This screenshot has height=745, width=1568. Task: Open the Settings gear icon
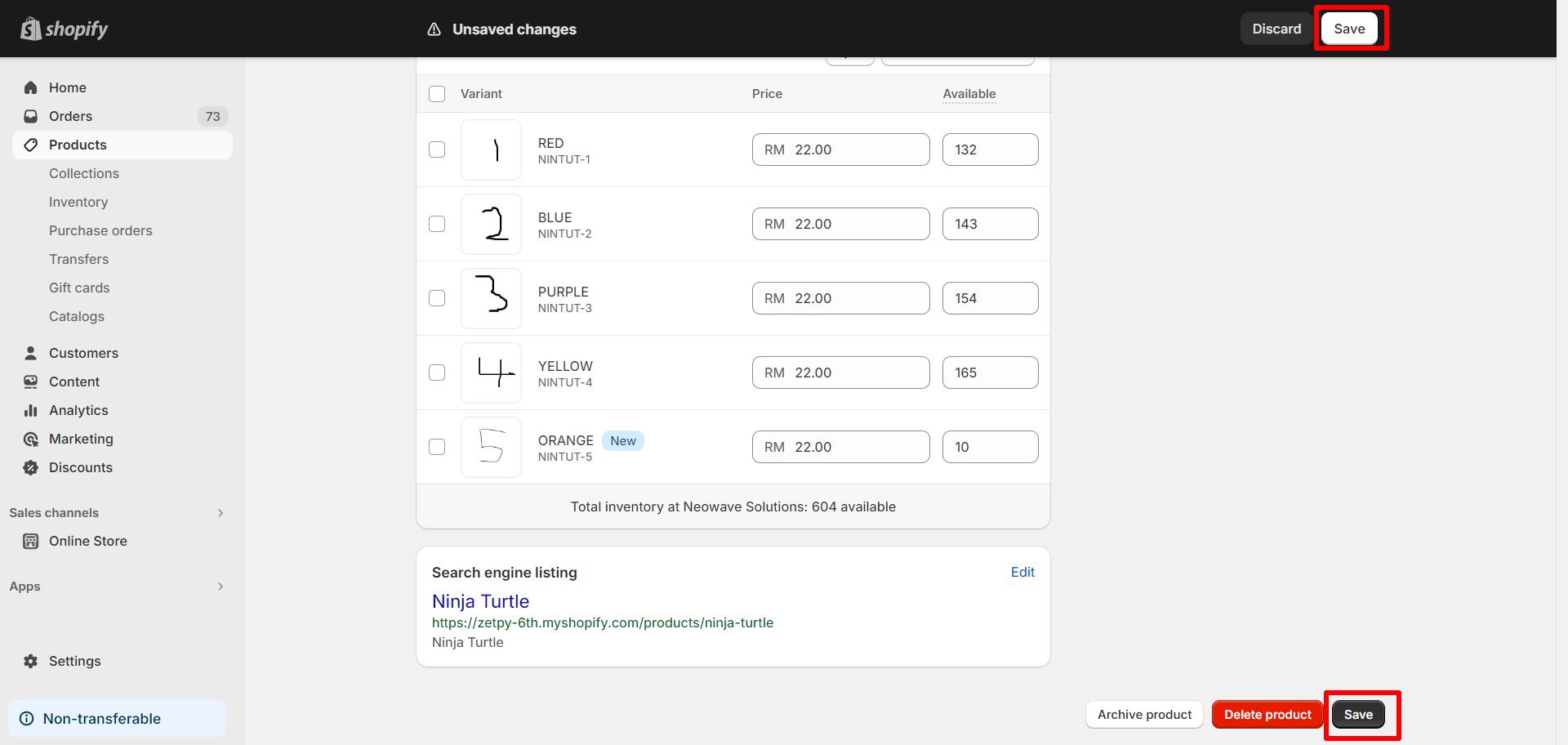click(31, 661)
